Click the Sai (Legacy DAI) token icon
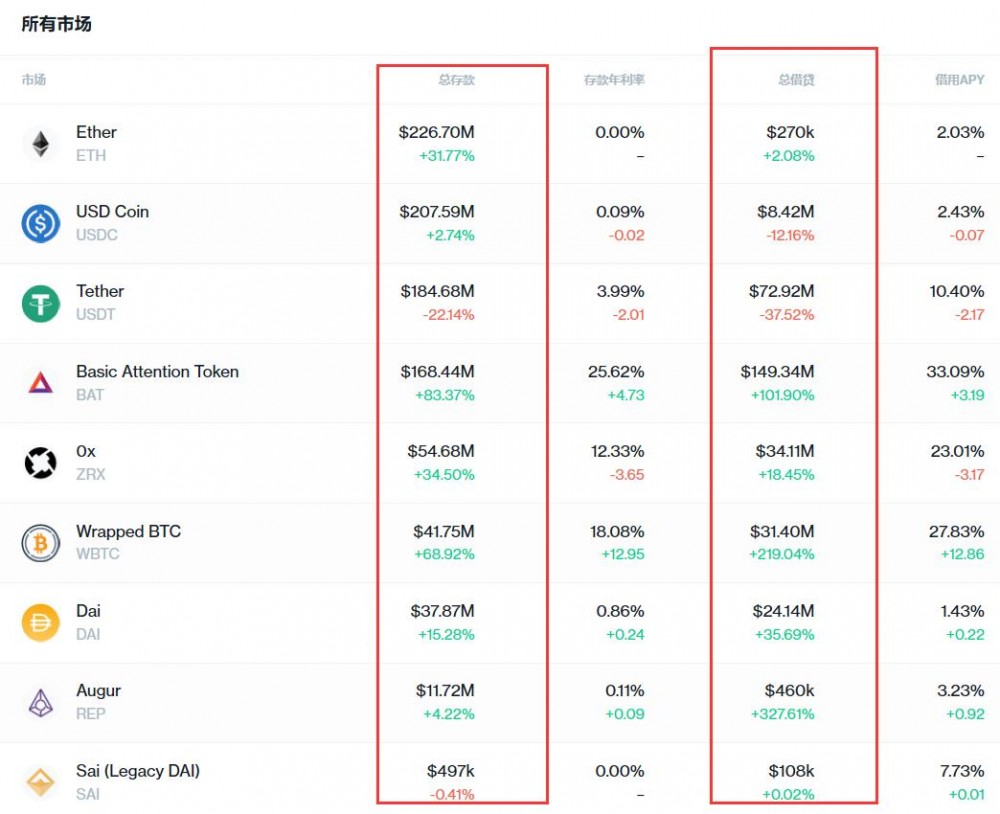This screenshot has width=1000, height=814. click(40, 782)
